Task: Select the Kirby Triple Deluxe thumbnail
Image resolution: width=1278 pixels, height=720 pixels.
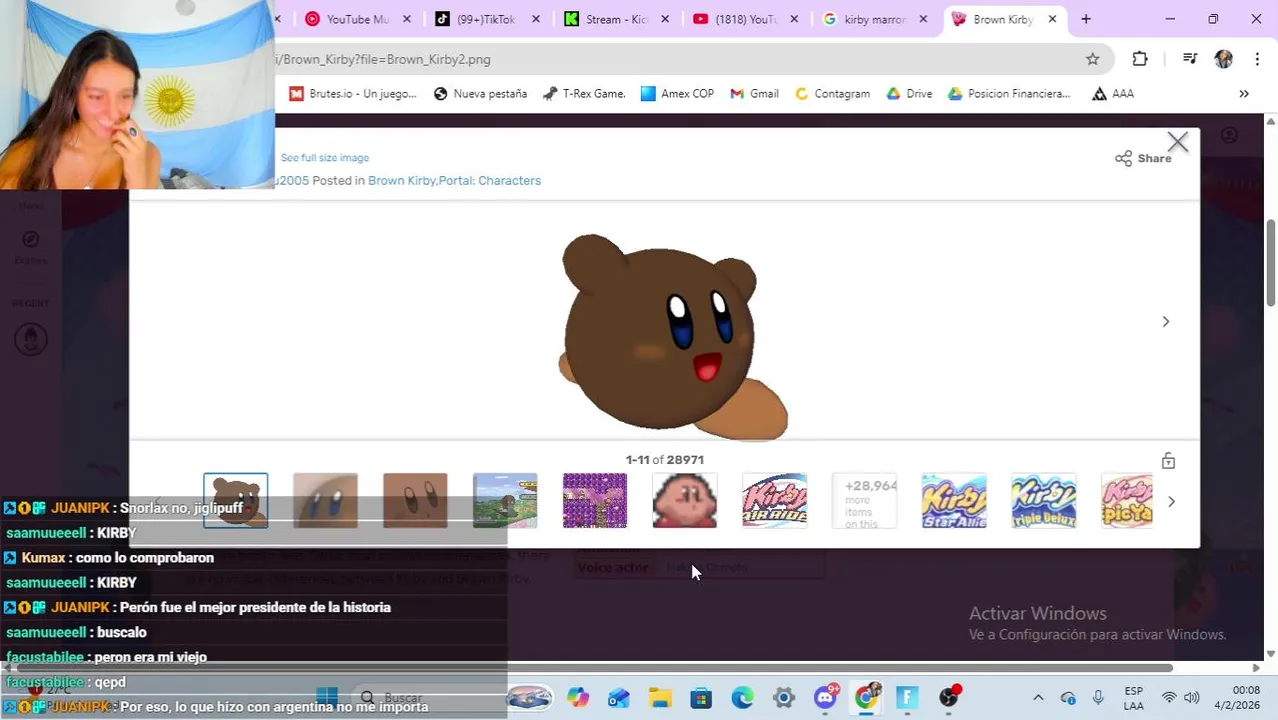Action: tap(1044, 500)
